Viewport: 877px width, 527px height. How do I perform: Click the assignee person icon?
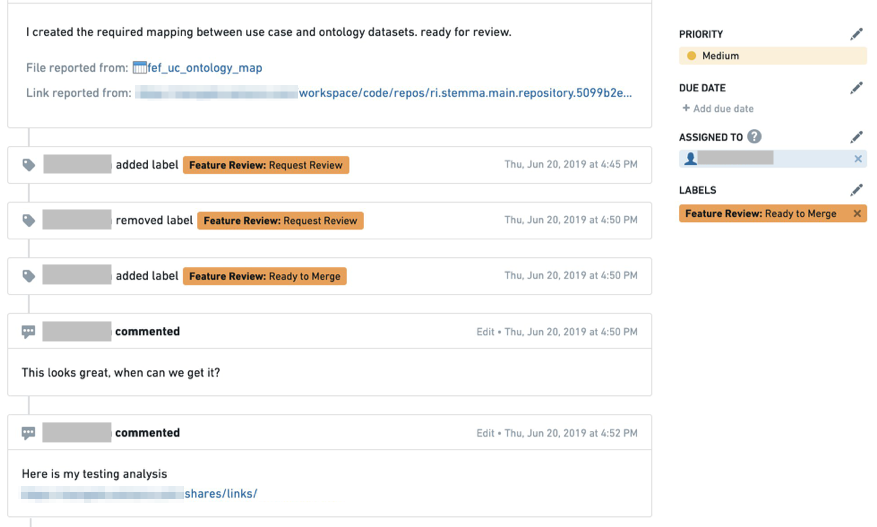[691, 159]
